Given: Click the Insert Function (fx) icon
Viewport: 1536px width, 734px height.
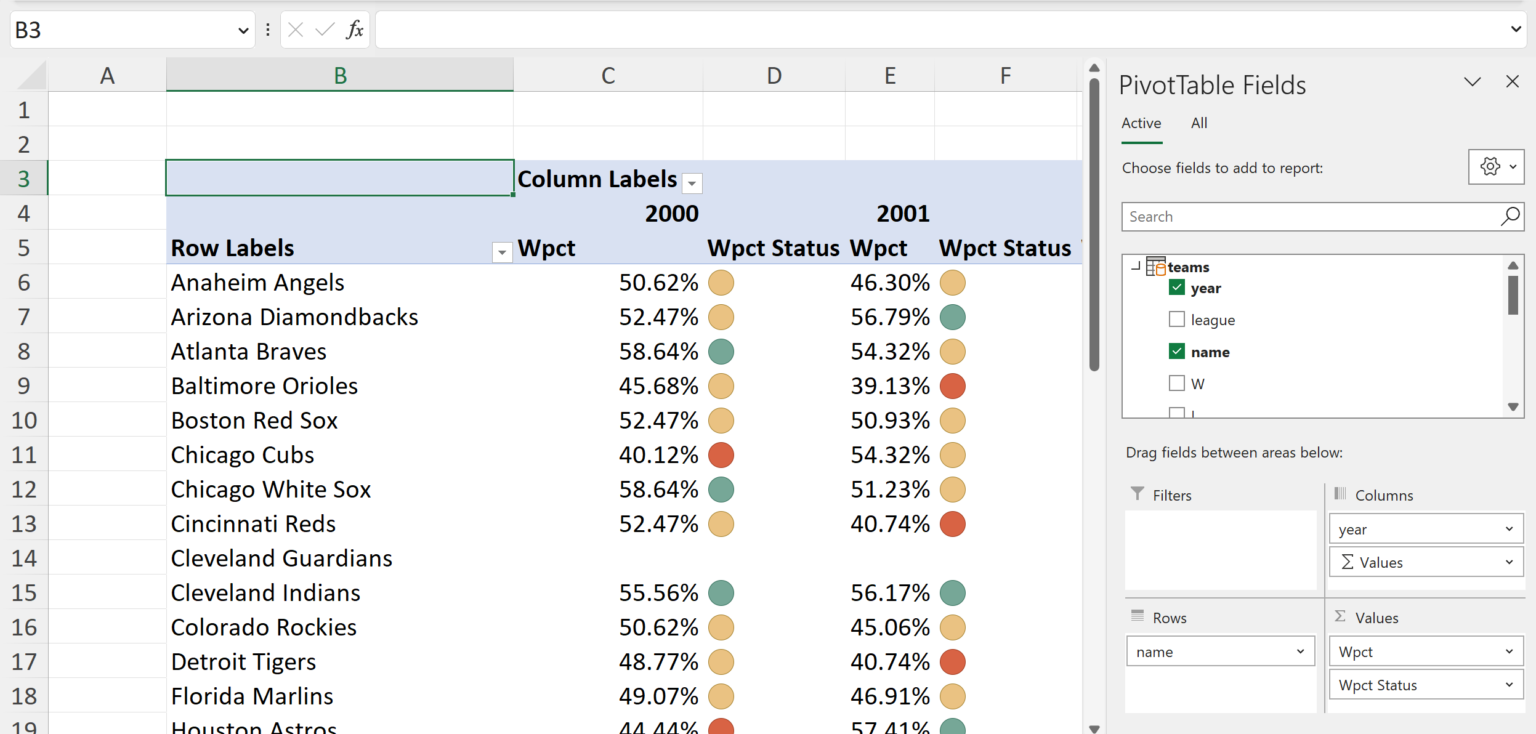Looking at the screenshot, I should point(355,29).
